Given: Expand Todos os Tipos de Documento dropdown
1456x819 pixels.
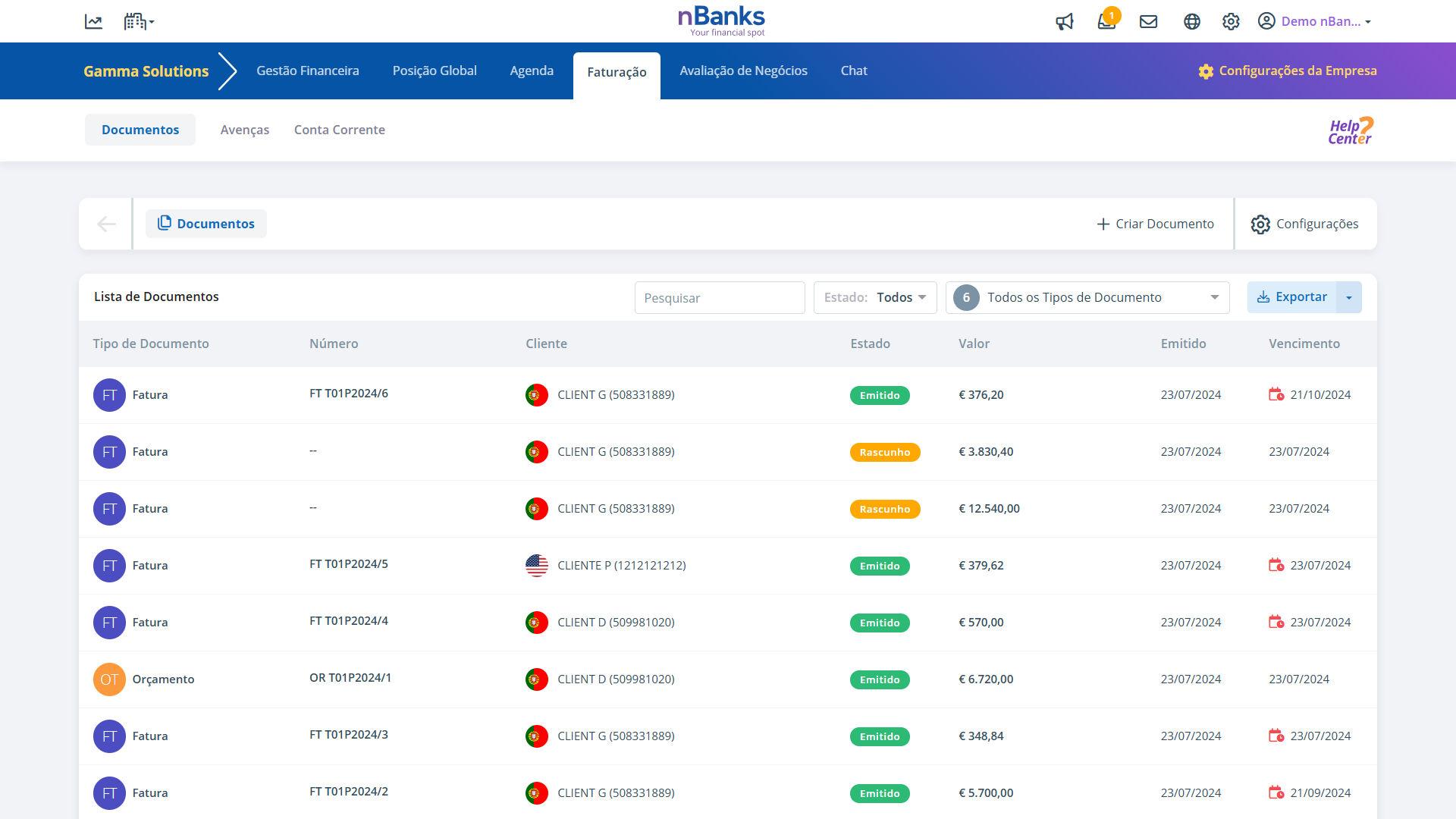Looking at the screenshot, I should (x=1087, y=297).
